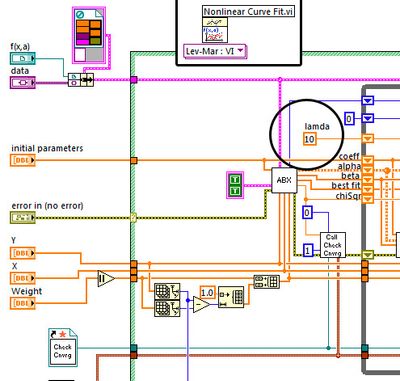Viewport: 400px width, 381px height.
Task: Select the Weight DBL terminal
Action: pos(23,303)
